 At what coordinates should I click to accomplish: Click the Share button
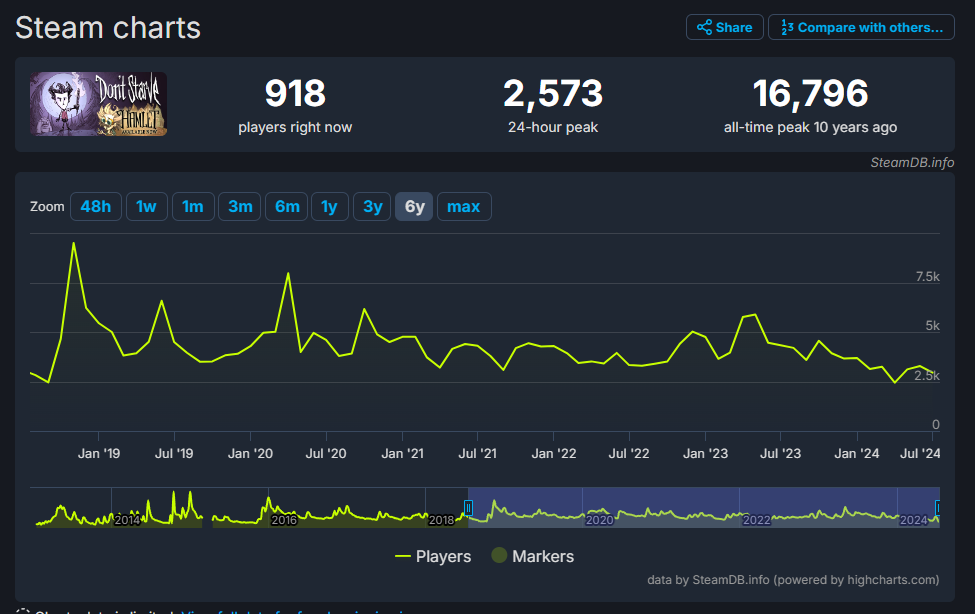tap(725, 27)
